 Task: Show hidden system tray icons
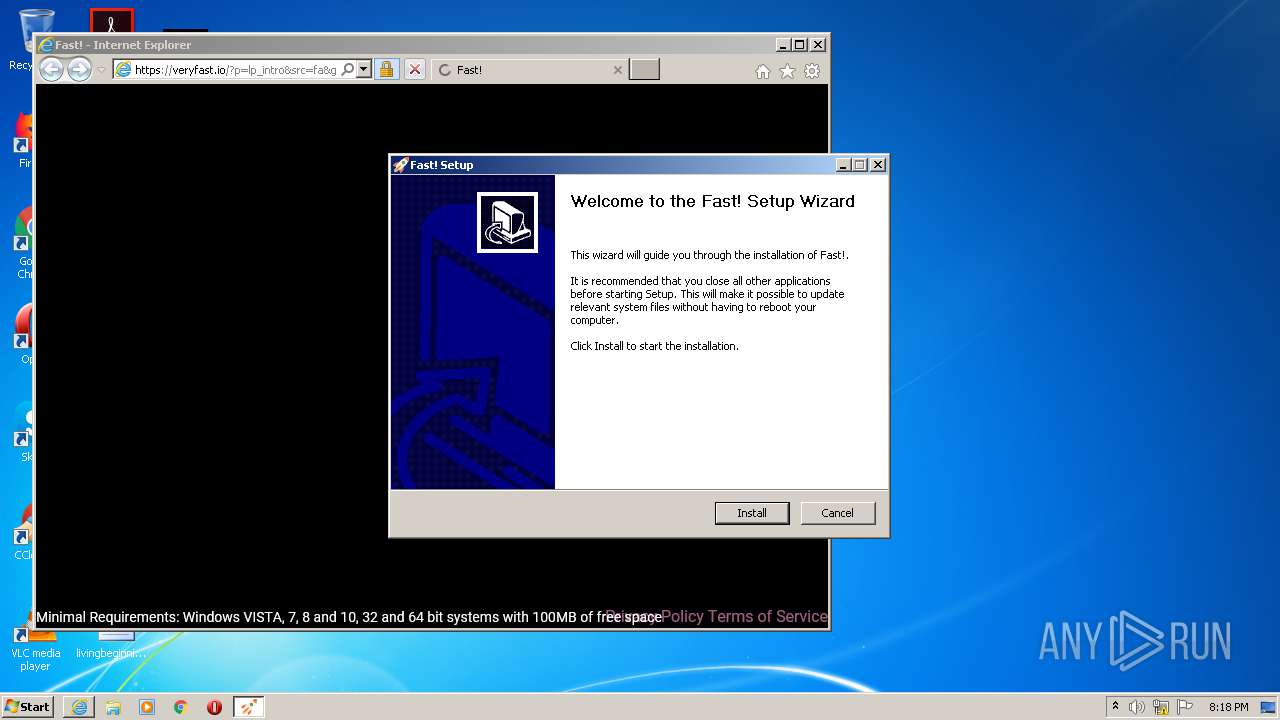pos(1116,706)
